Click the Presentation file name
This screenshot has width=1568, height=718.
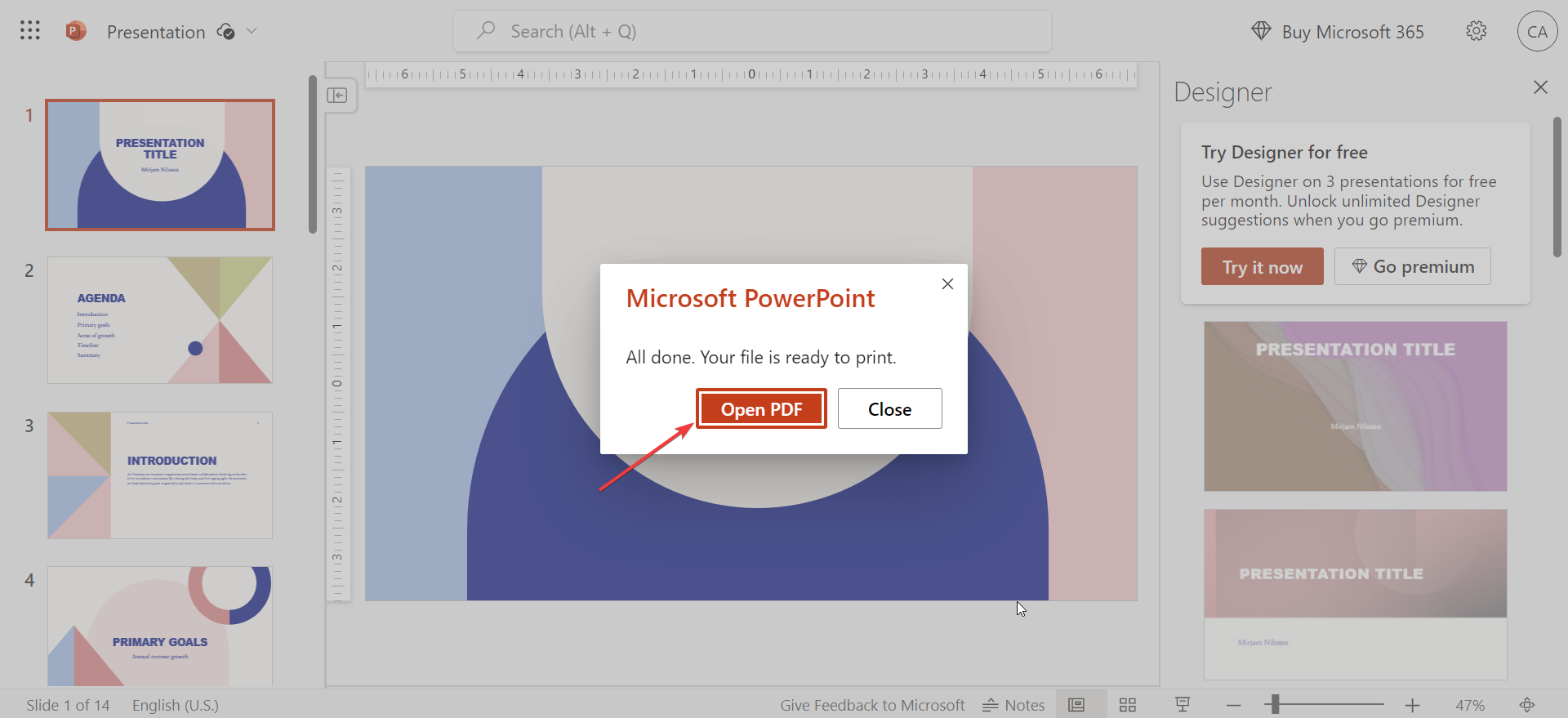pyautogui.click(x=156, y=32)
